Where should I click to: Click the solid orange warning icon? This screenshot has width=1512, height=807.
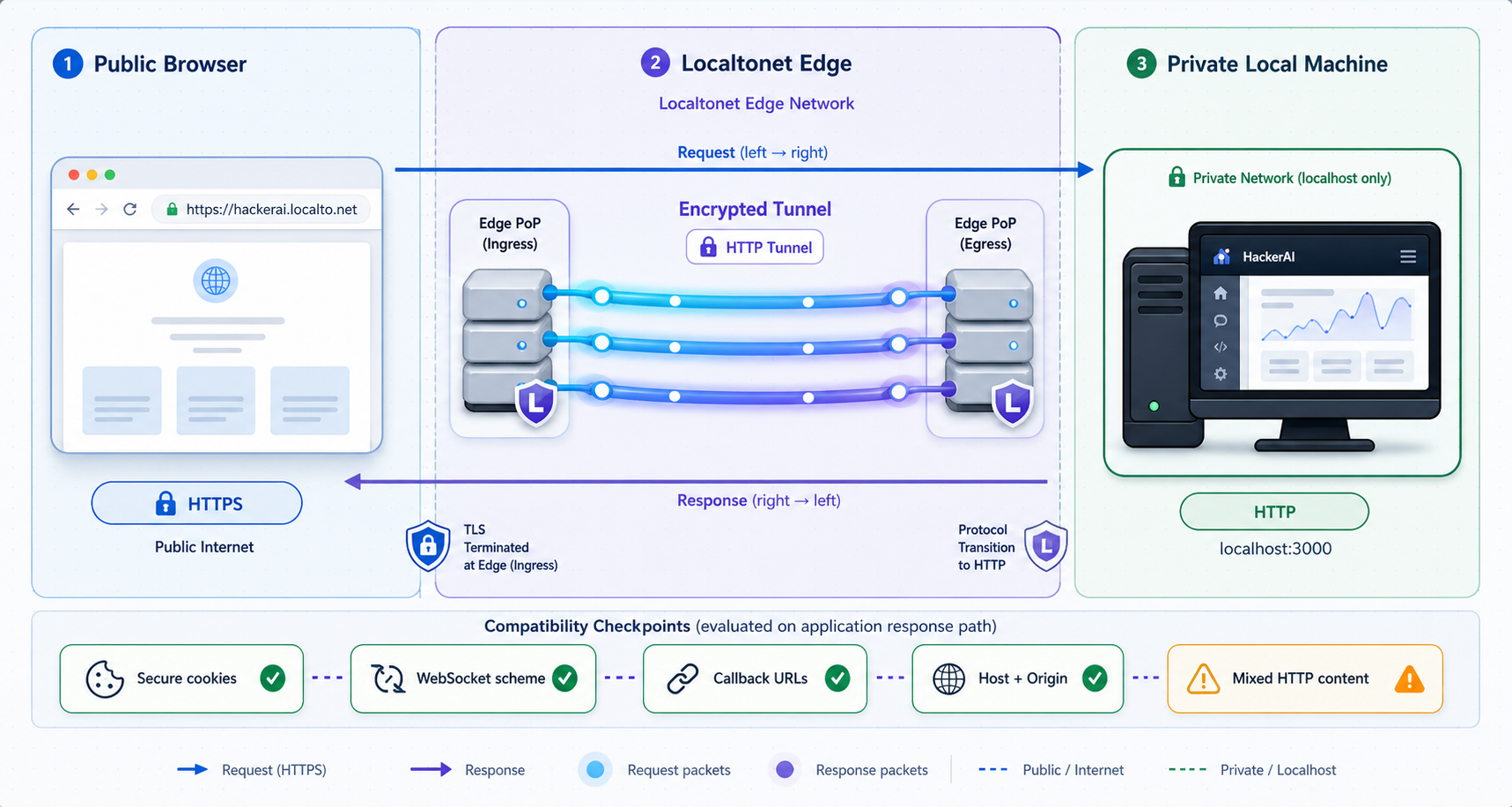point(1410,679)
